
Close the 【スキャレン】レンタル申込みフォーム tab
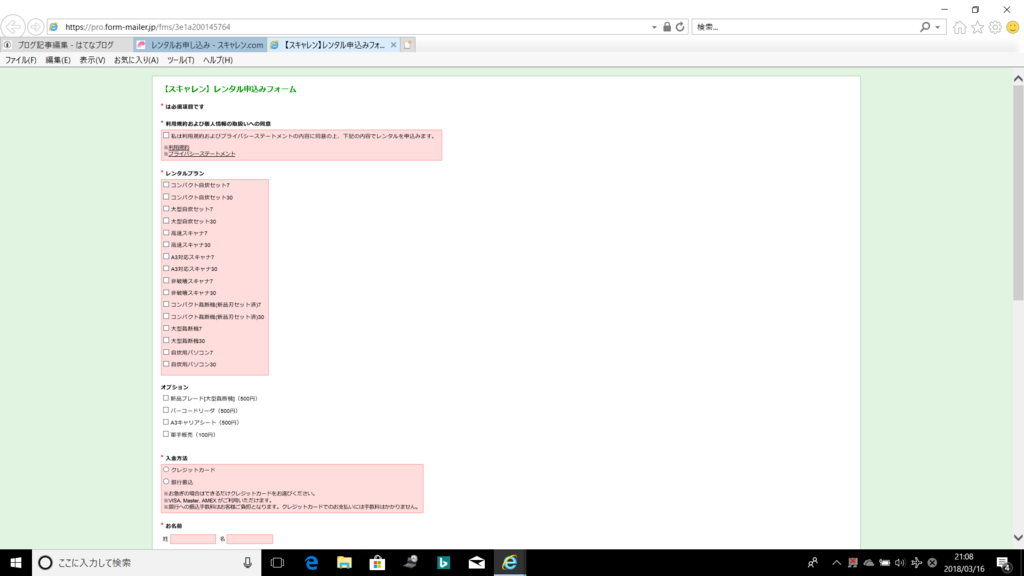pyautogui.click(x=393, y=45)
